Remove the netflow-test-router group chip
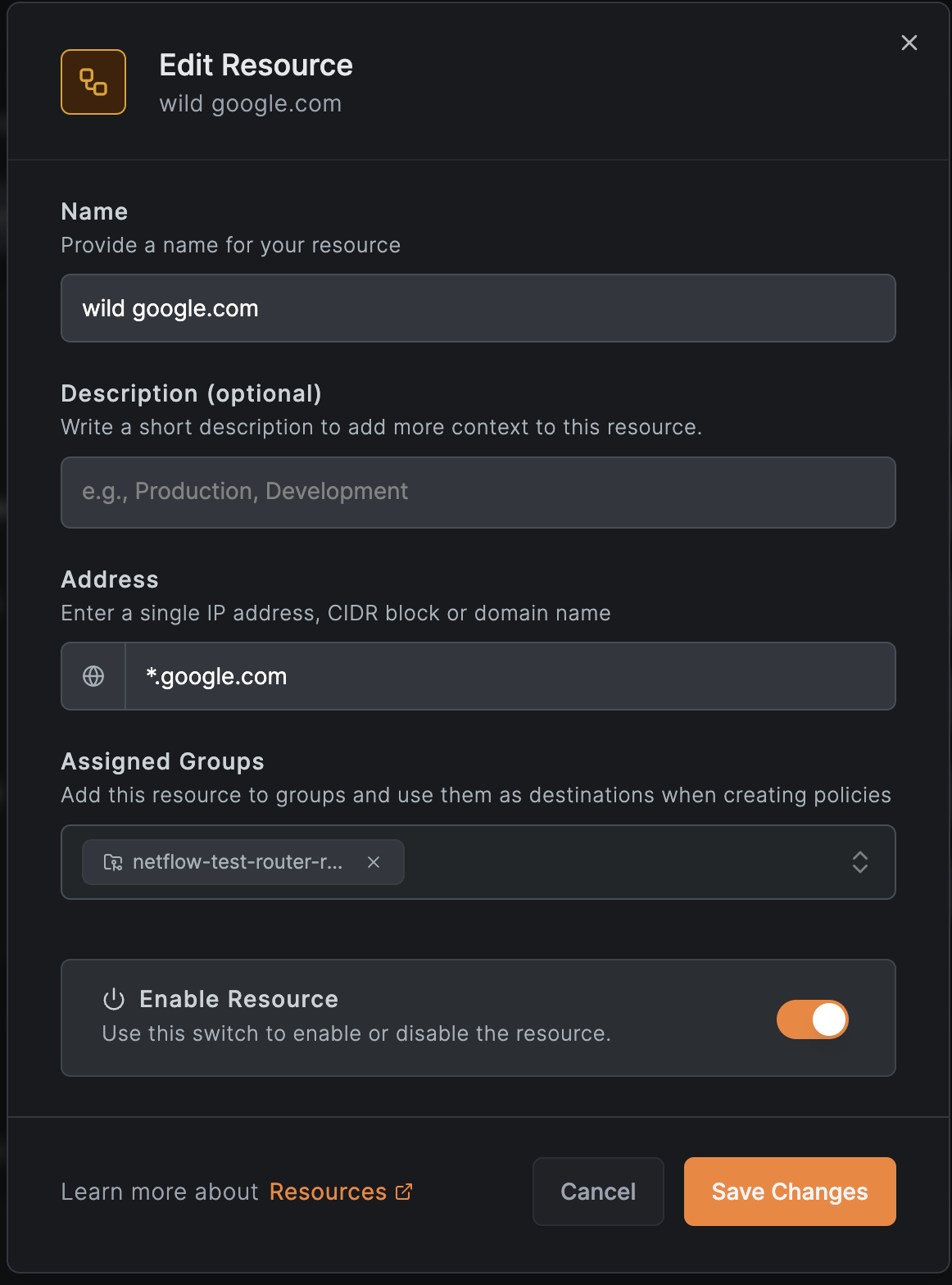This screenshot has width=952, height=1285. tap(374, 862)
